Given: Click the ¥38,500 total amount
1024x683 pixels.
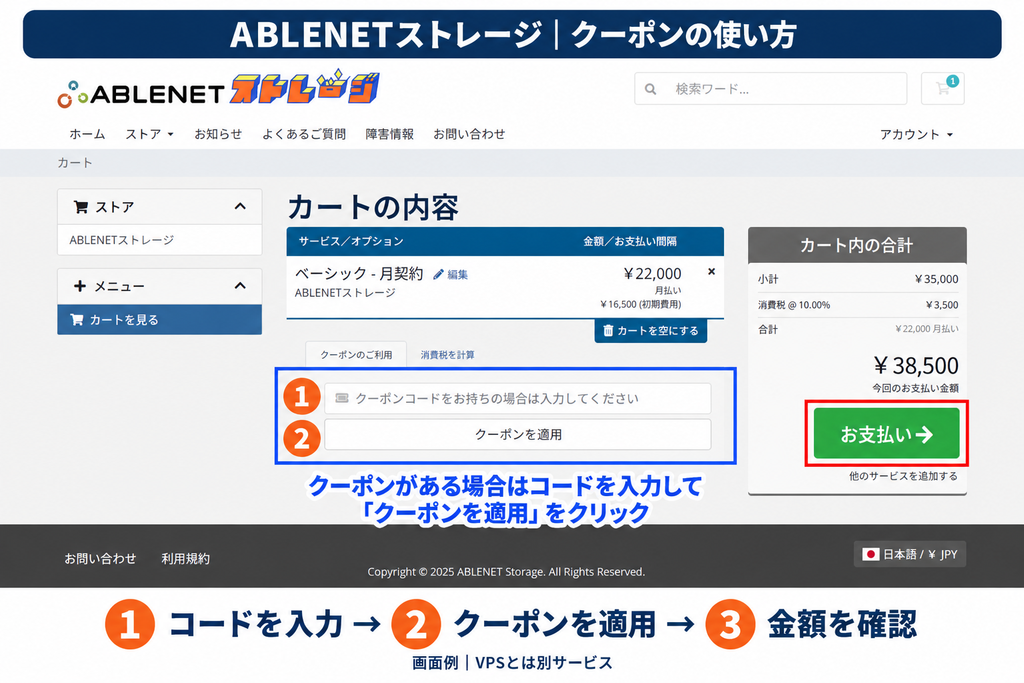Looking at the screenshot, I should click(916, 365).
